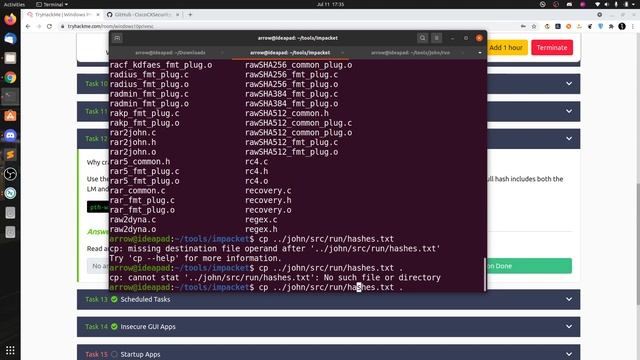640x360 pixels.
Task: Switch to the ~/tools/john terminal tab
Action: coord(410,53)
